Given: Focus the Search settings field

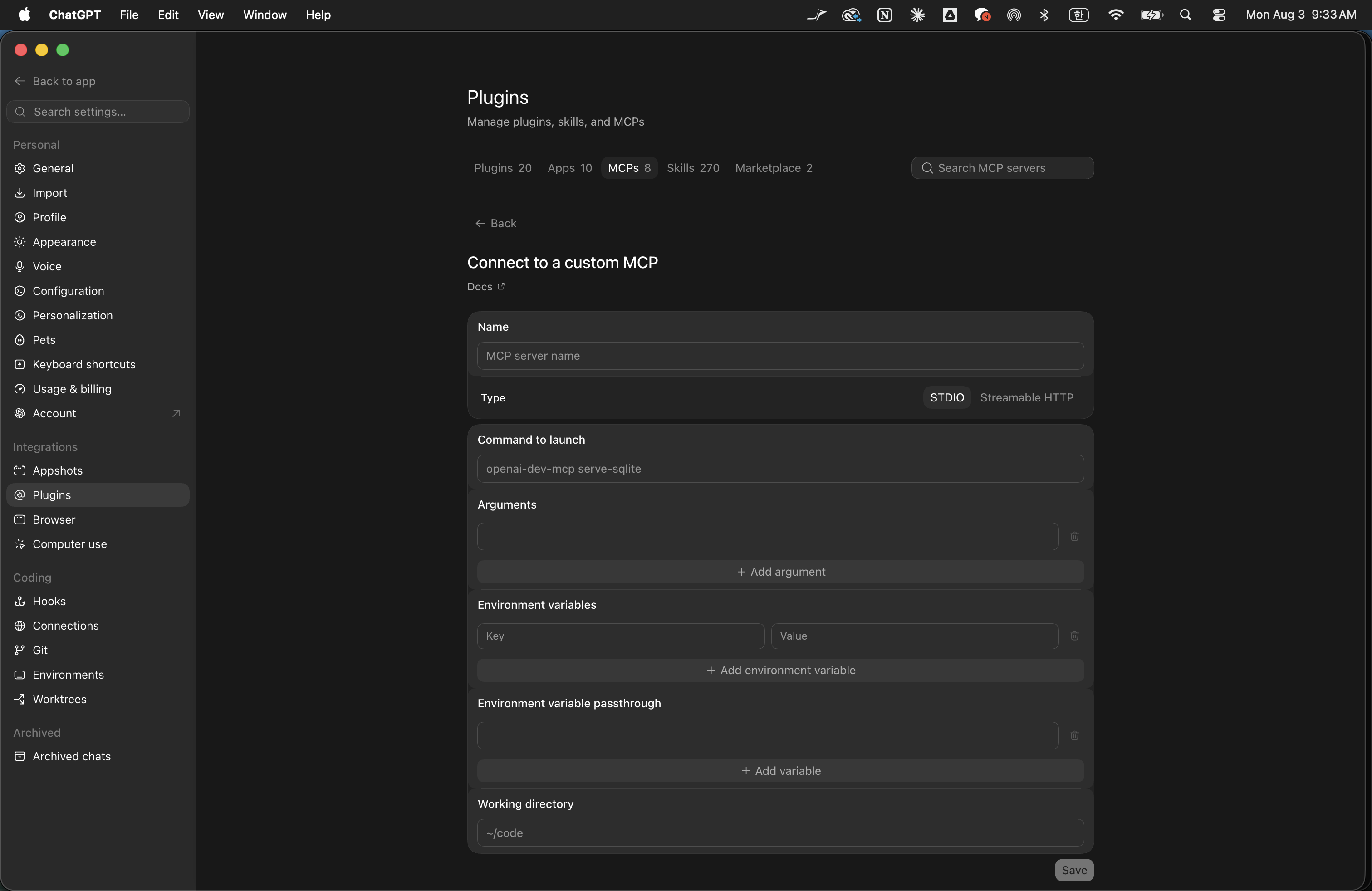Looking at the screenshot, I should [98, 112].
